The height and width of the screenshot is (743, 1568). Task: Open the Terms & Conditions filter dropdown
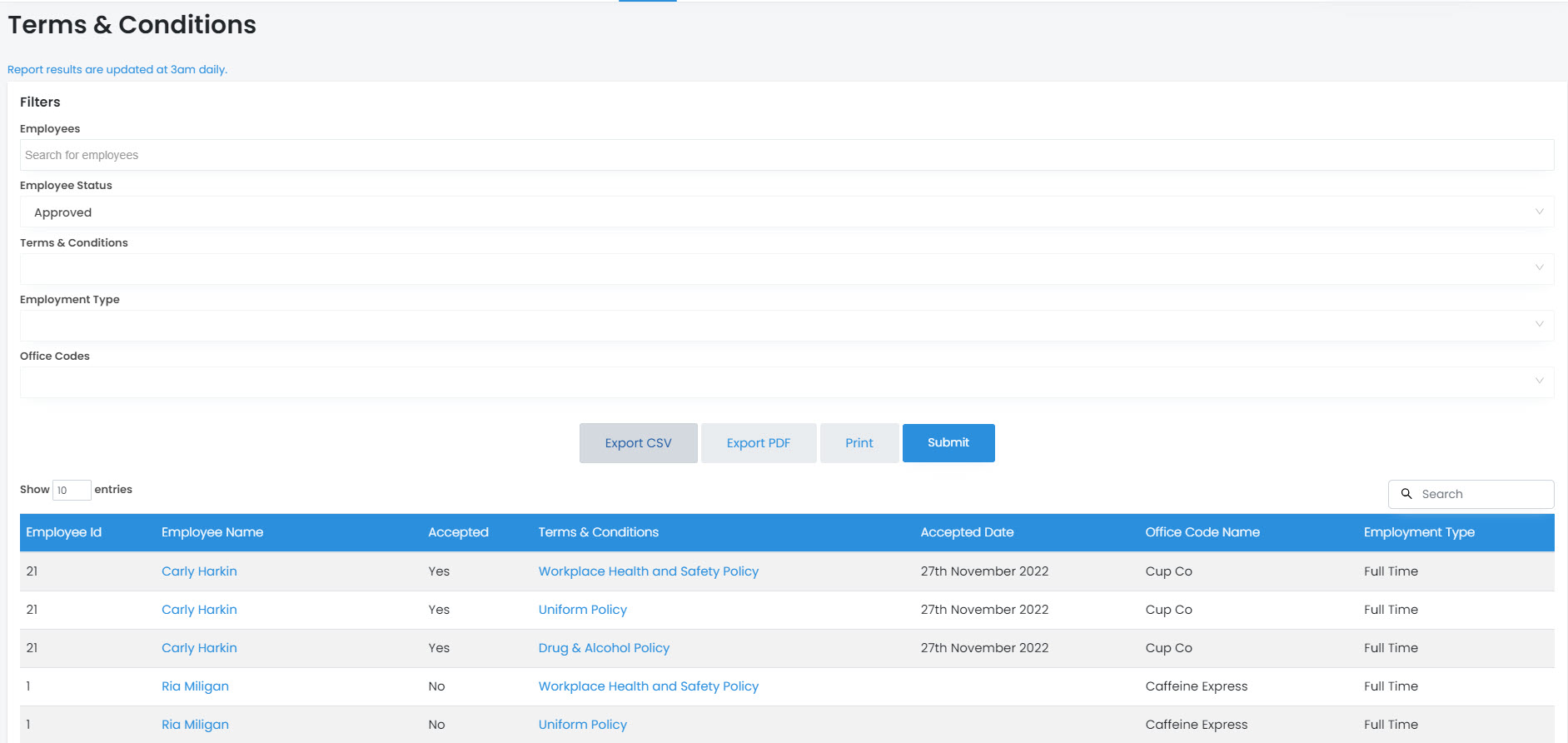pos(786,269)
